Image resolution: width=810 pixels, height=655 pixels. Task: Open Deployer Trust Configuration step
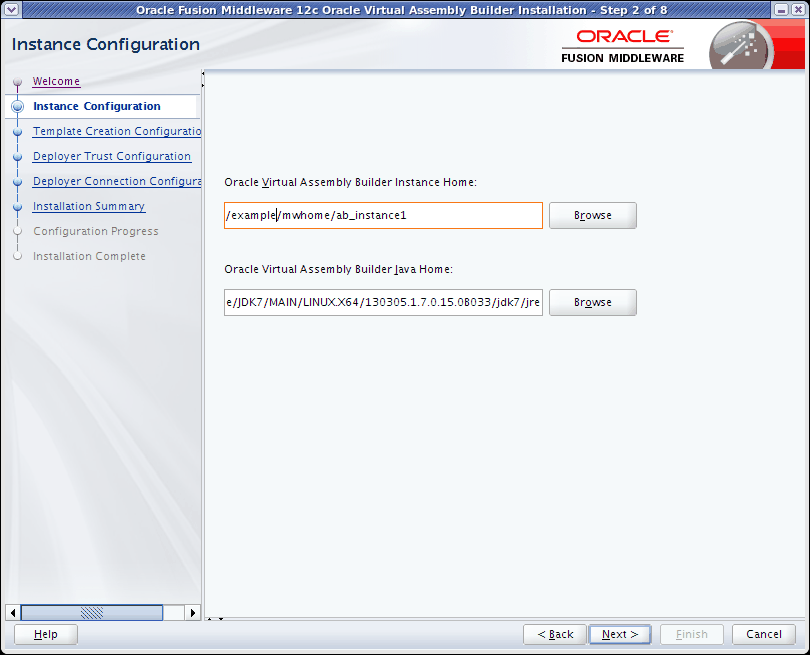pos(112,156)
